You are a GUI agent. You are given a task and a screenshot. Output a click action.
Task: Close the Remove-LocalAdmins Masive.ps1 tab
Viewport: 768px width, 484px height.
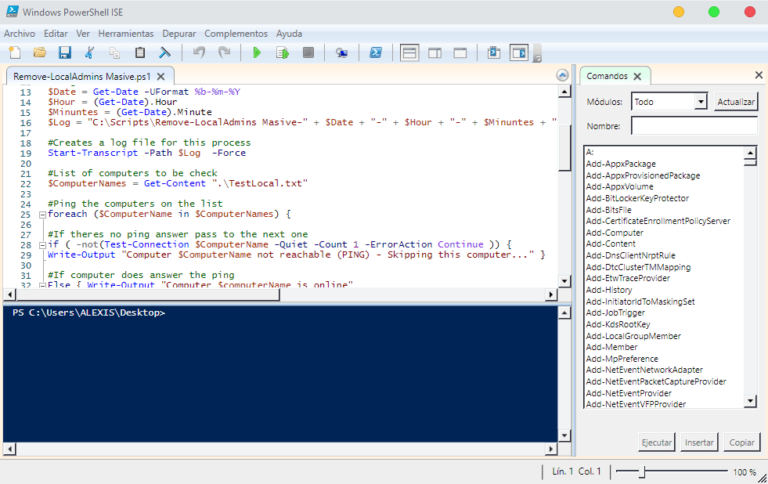(x=161, y=76)
